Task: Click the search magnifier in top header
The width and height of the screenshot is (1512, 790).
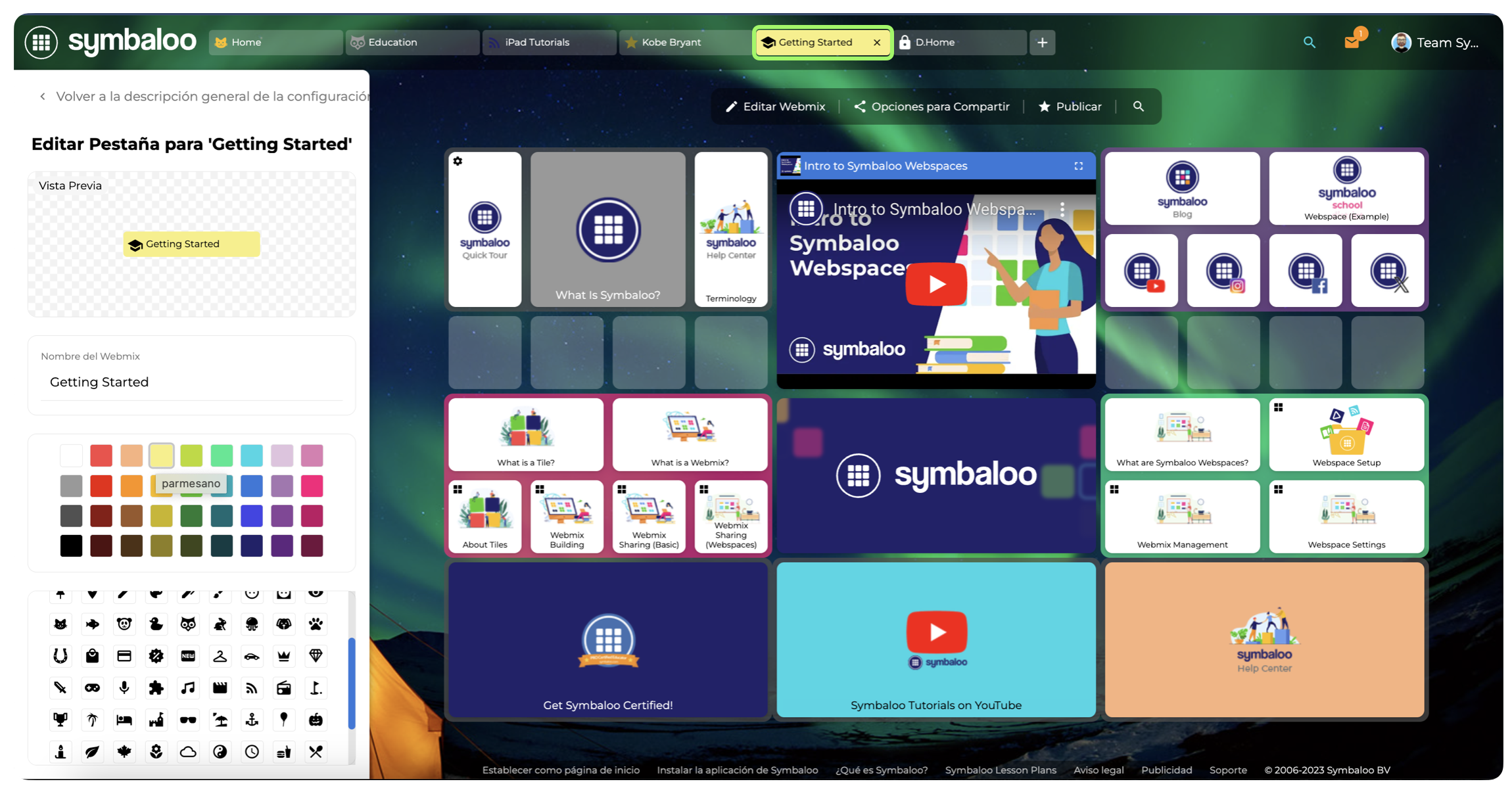Action: tap(1309, 42)
